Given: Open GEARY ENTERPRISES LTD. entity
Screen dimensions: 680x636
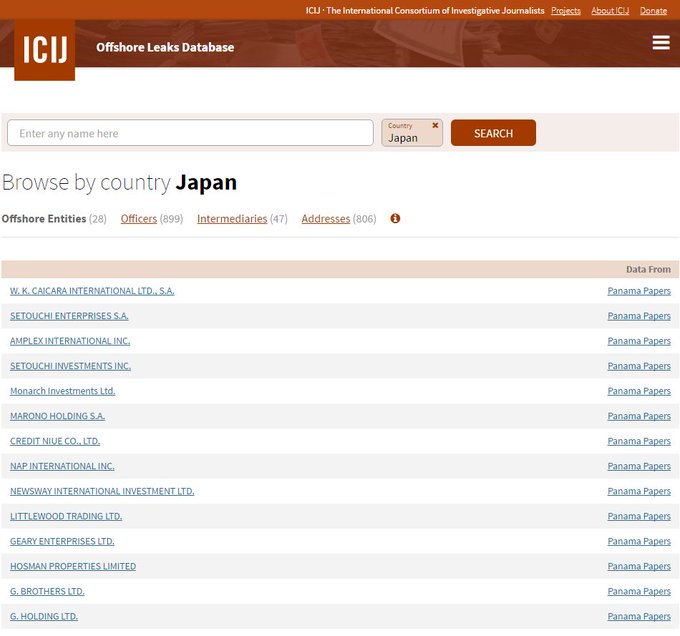Looking at the screenshot, I should [x=62, y=541].
